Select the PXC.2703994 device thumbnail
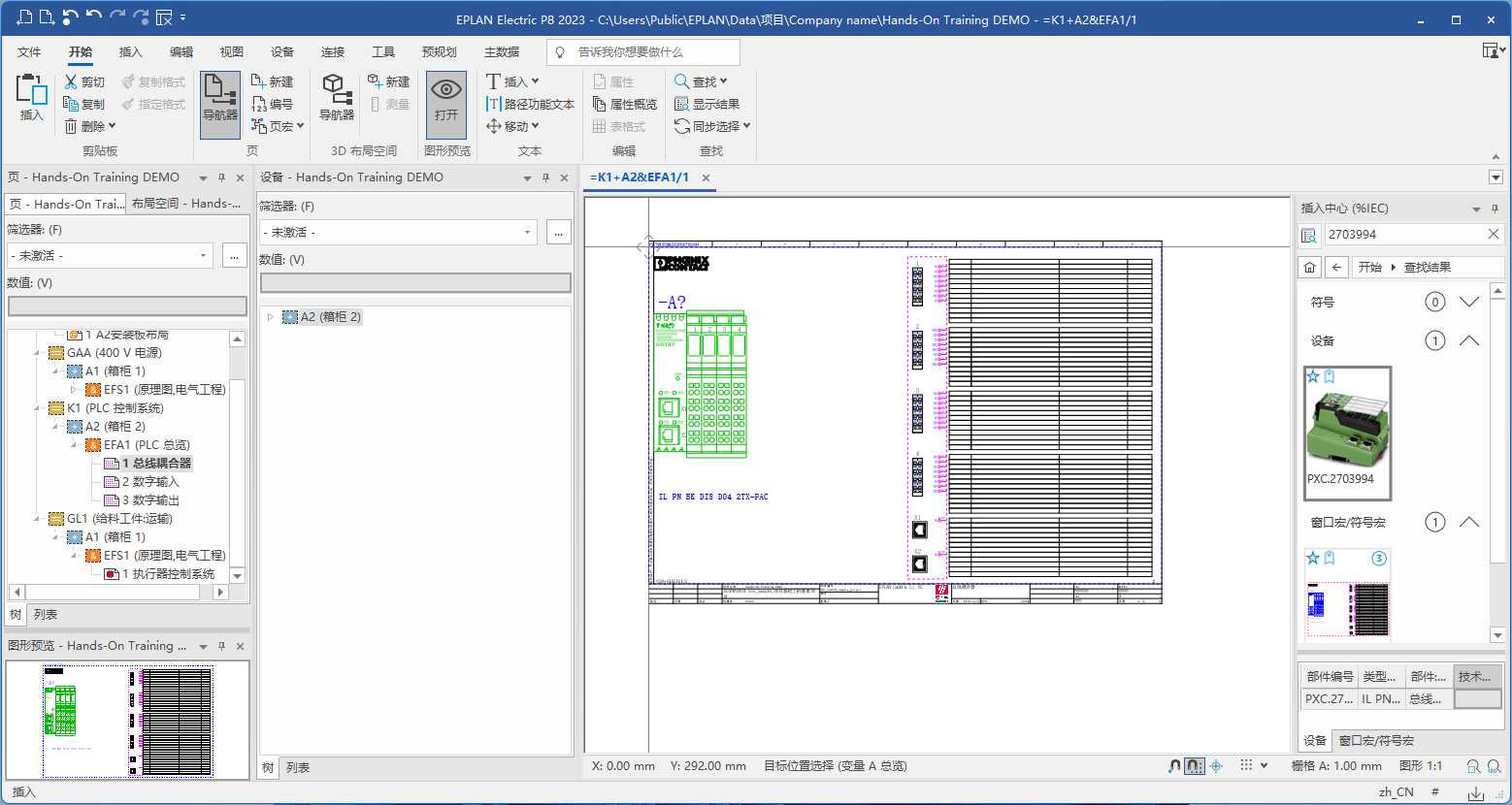The height and width of the screenshot is (805, 1512). point(1347,433)
